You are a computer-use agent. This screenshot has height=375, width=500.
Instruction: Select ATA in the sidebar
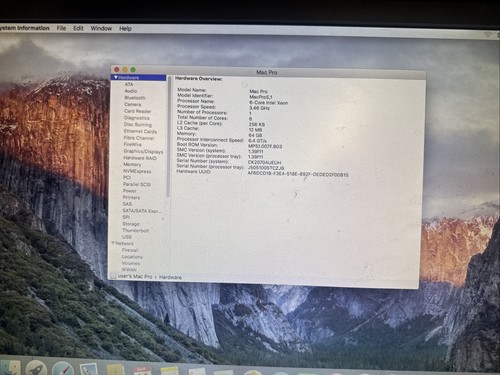tap(129, 84)
